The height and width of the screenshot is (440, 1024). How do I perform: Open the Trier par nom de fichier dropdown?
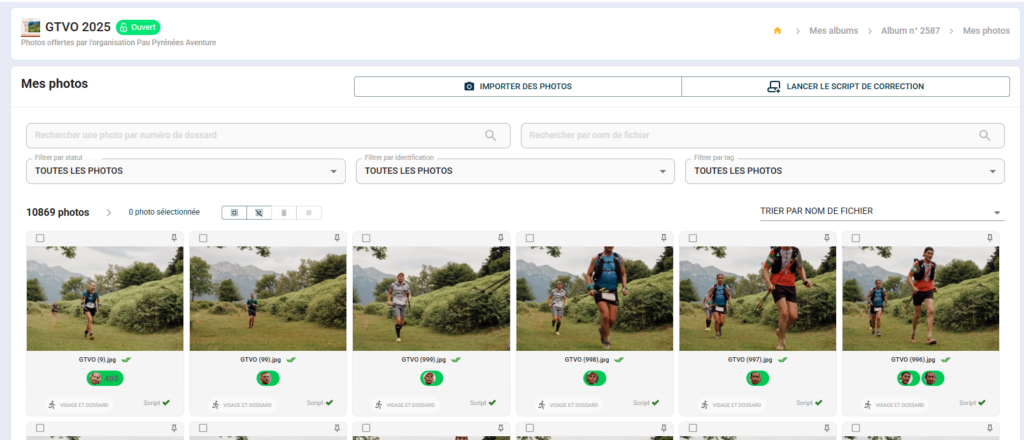(880, 212)
